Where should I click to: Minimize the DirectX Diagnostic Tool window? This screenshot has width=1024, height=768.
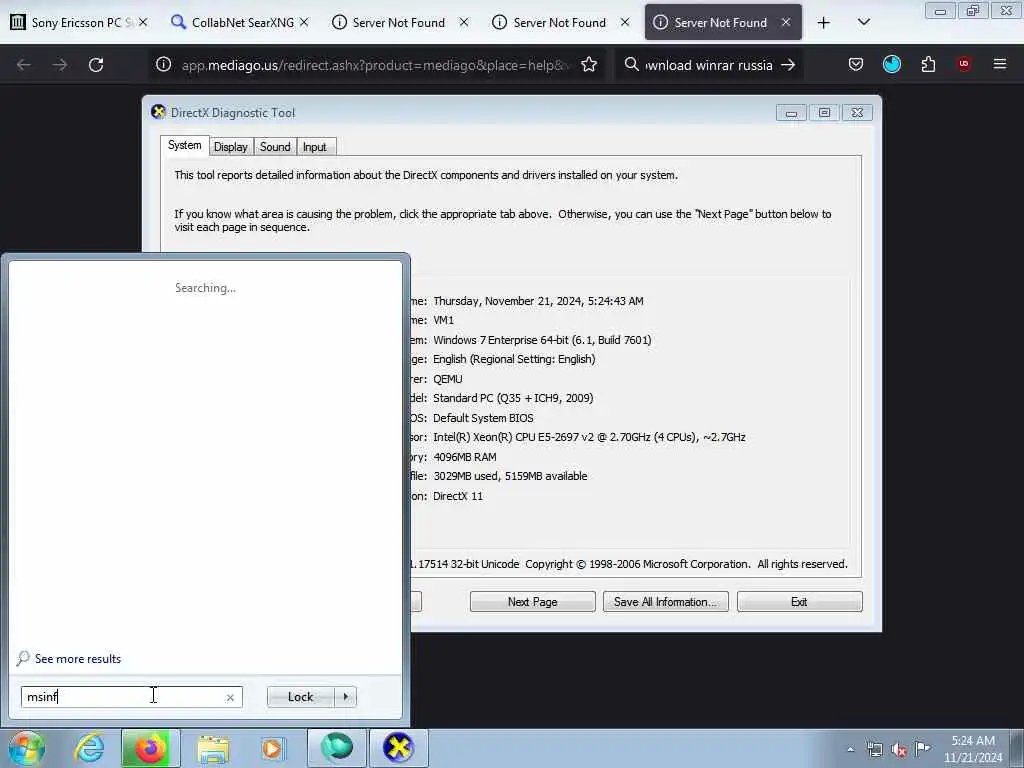(x=791, y=113)
